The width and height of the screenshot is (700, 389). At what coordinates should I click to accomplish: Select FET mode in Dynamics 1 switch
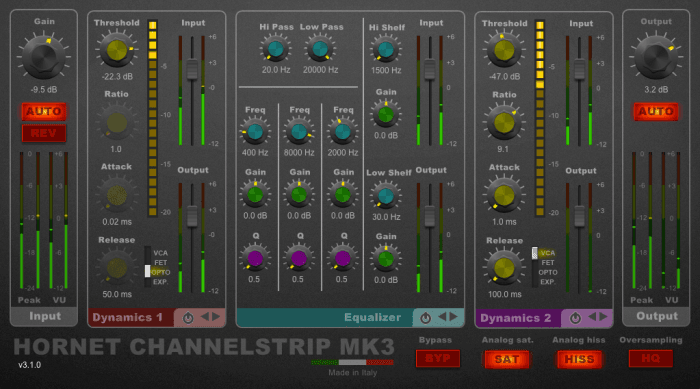pos(160,263)
